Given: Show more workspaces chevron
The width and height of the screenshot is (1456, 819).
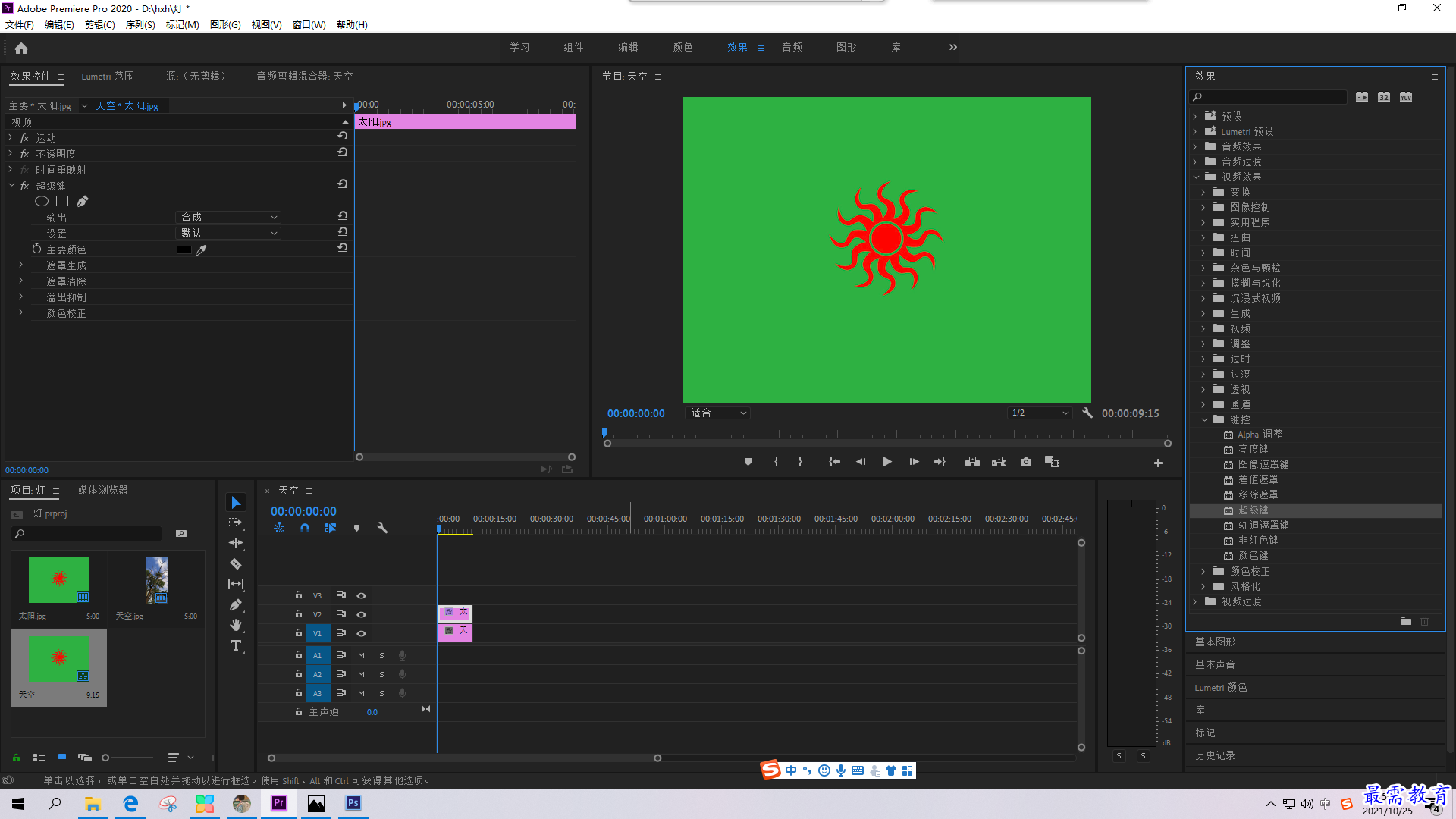Looking at the screenshot, I should coord(953,47).
